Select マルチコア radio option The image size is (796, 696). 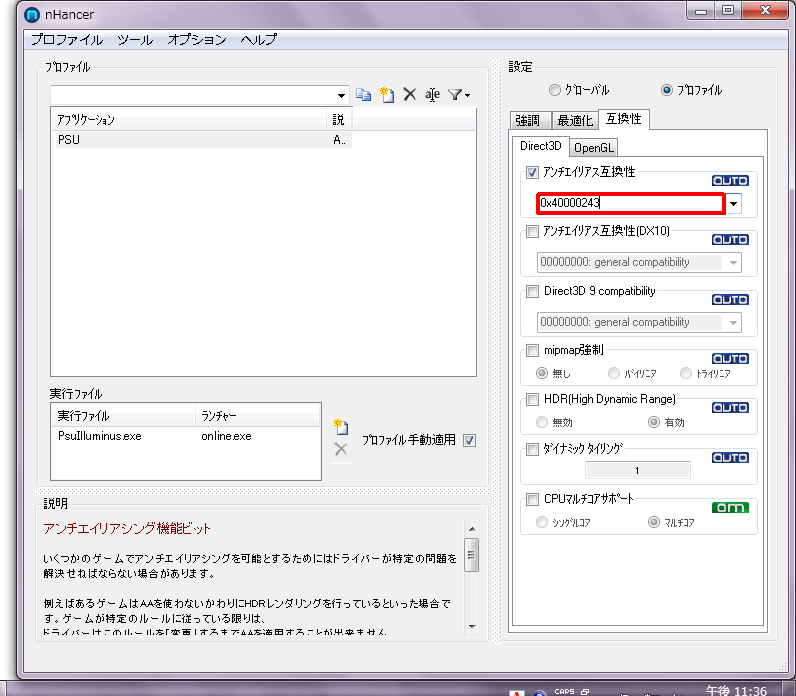[654, 522]
